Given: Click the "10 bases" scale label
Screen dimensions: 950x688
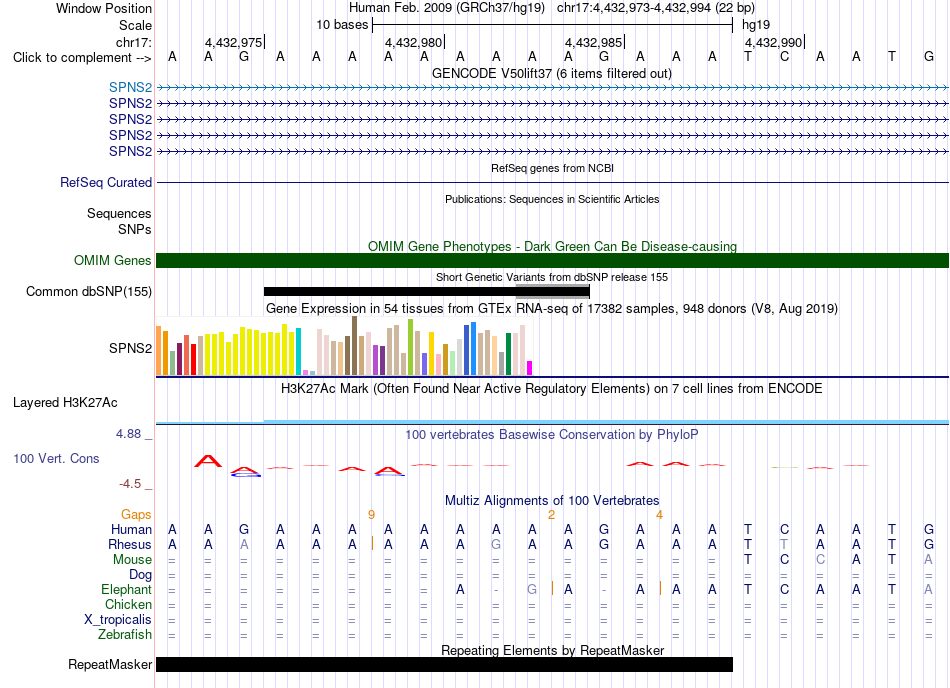Looking at the screenshot, I should tap(342, 25).
